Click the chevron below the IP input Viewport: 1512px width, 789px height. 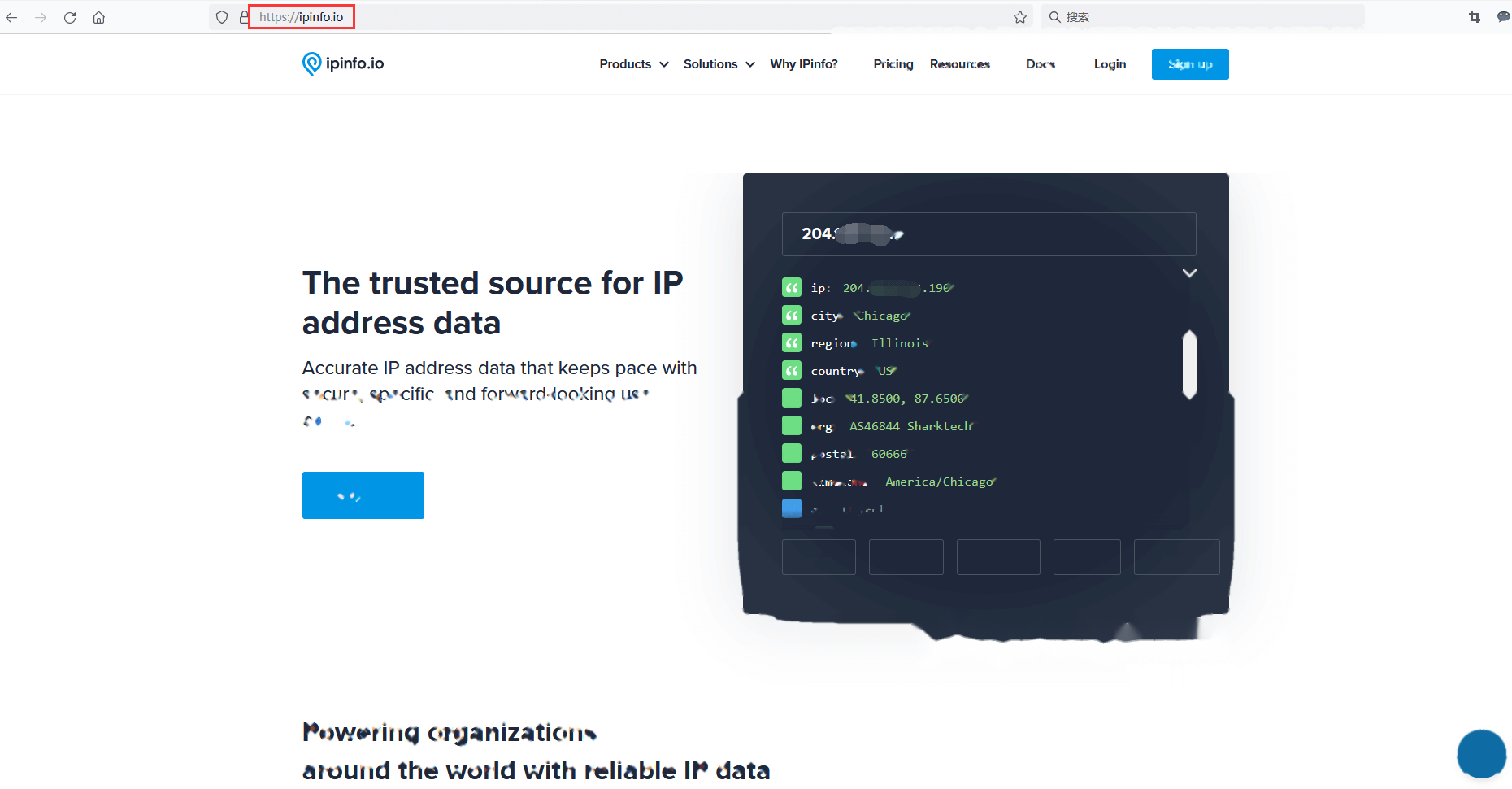(x=1189, y=273)
